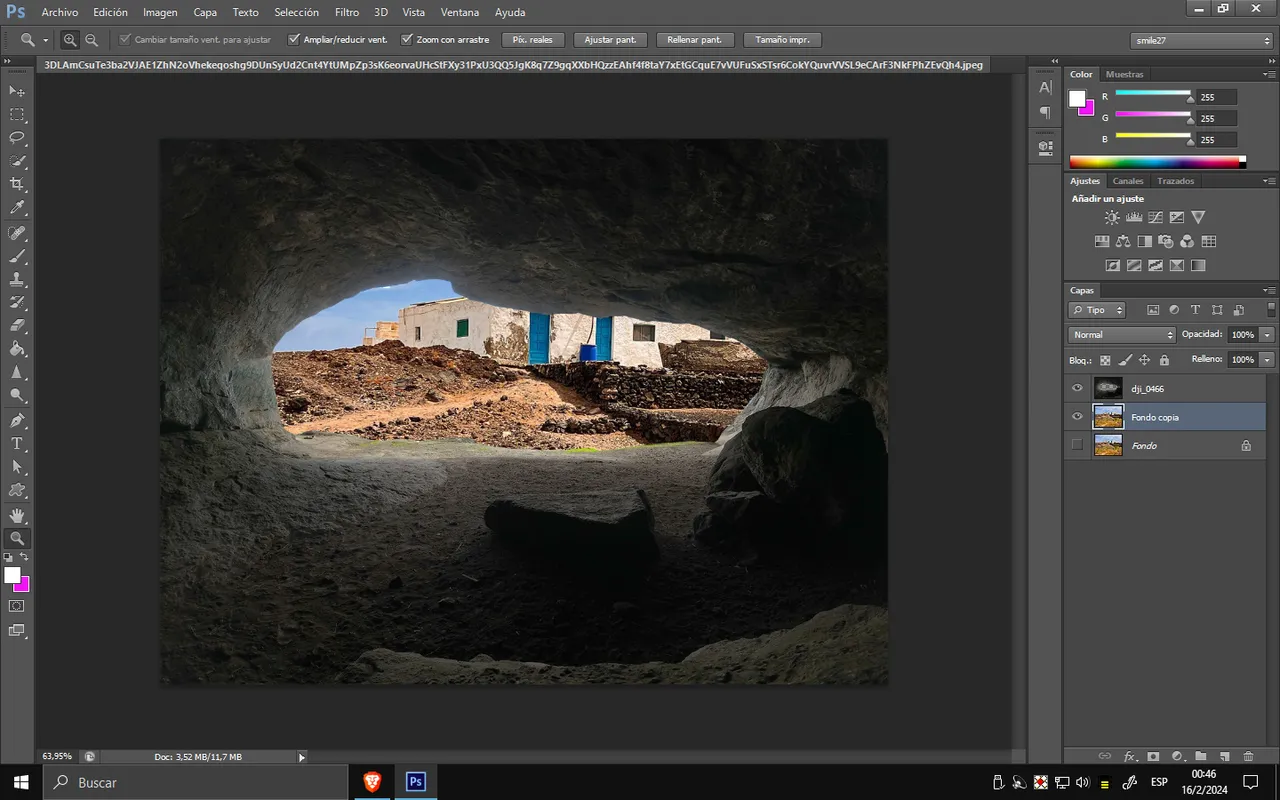Select the Path Selection arrow tool
Image resolution: width=1280 pixels, height=800 pixels.
click(17, 467)
